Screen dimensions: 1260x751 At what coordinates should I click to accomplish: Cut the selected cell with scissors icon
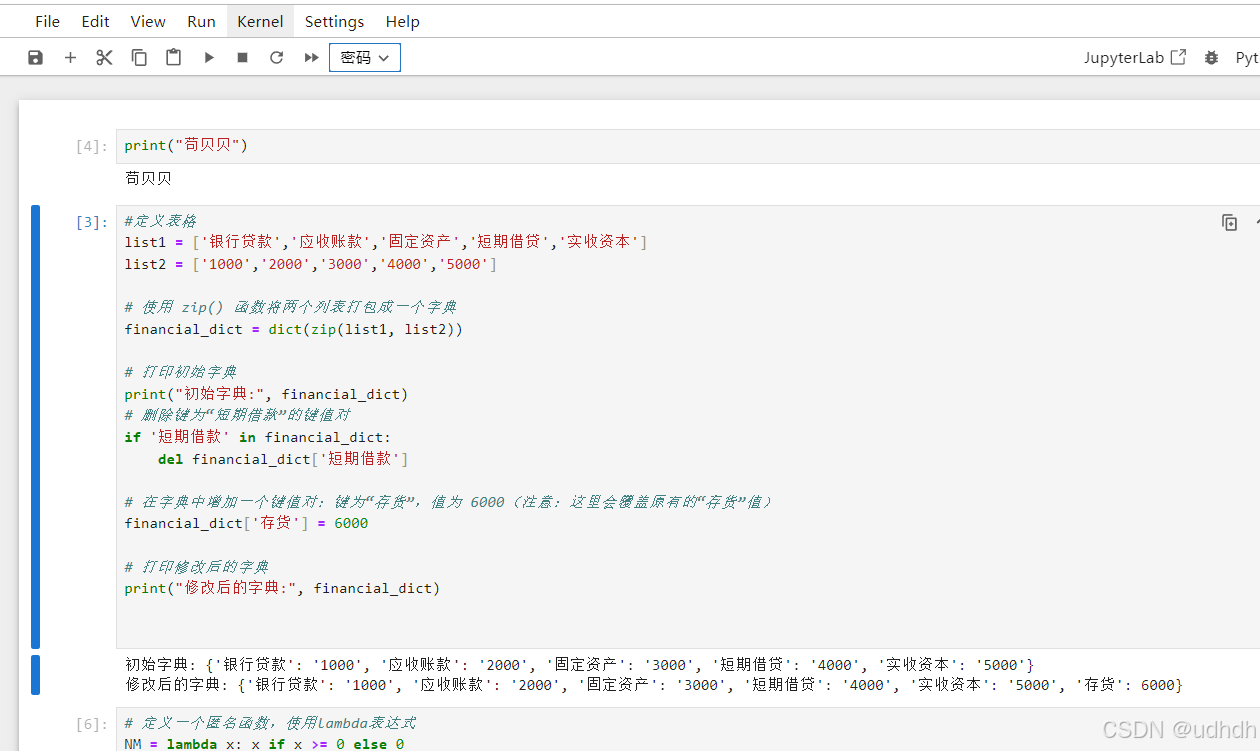click(104, 57)
